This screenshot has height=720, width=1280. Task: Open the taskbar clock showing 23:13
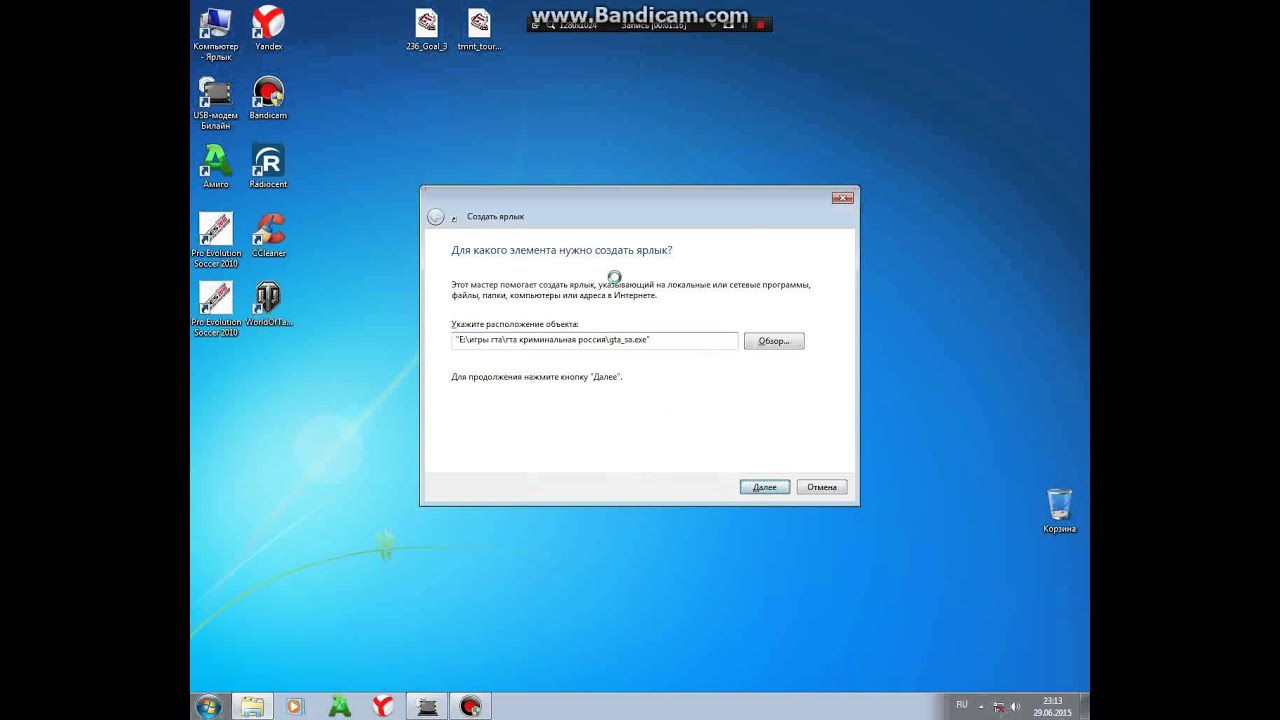pos(1052,706)
